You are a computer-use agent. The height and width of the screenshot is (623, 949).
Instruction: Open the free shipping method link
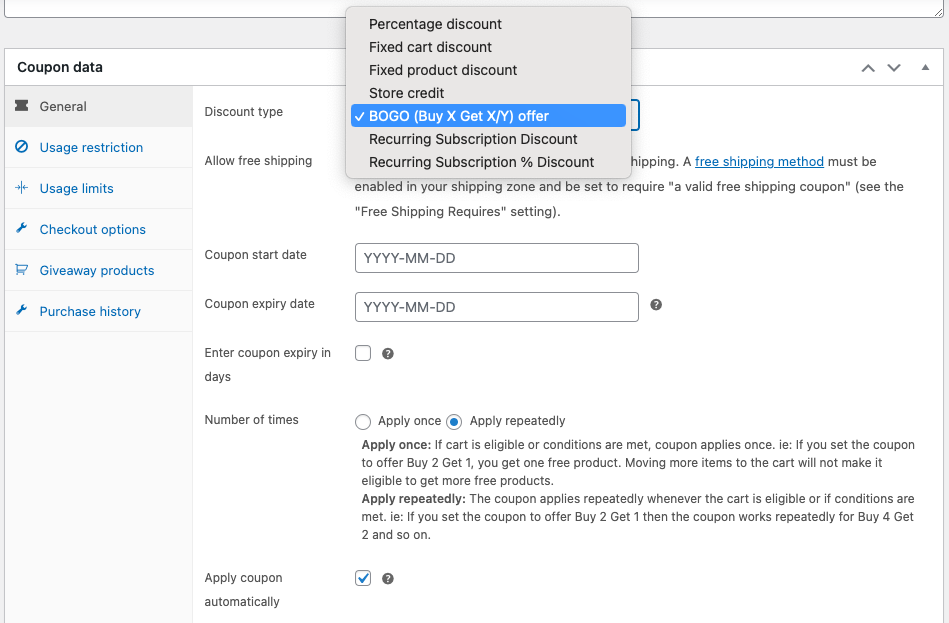759,162
